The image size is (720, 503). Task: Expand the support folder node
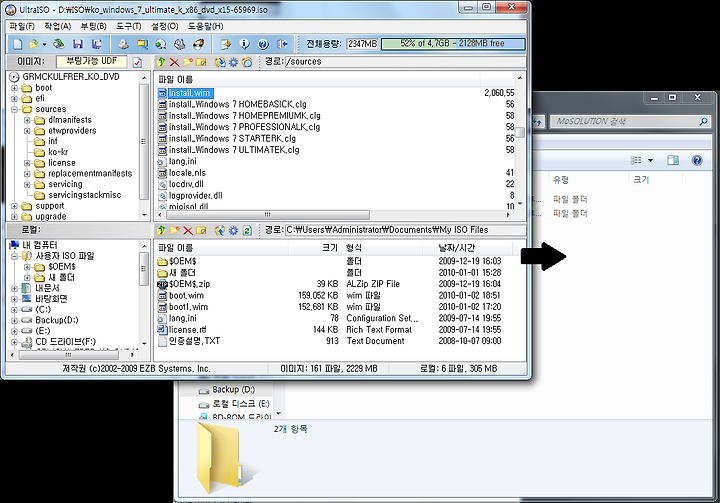(15, 206)
